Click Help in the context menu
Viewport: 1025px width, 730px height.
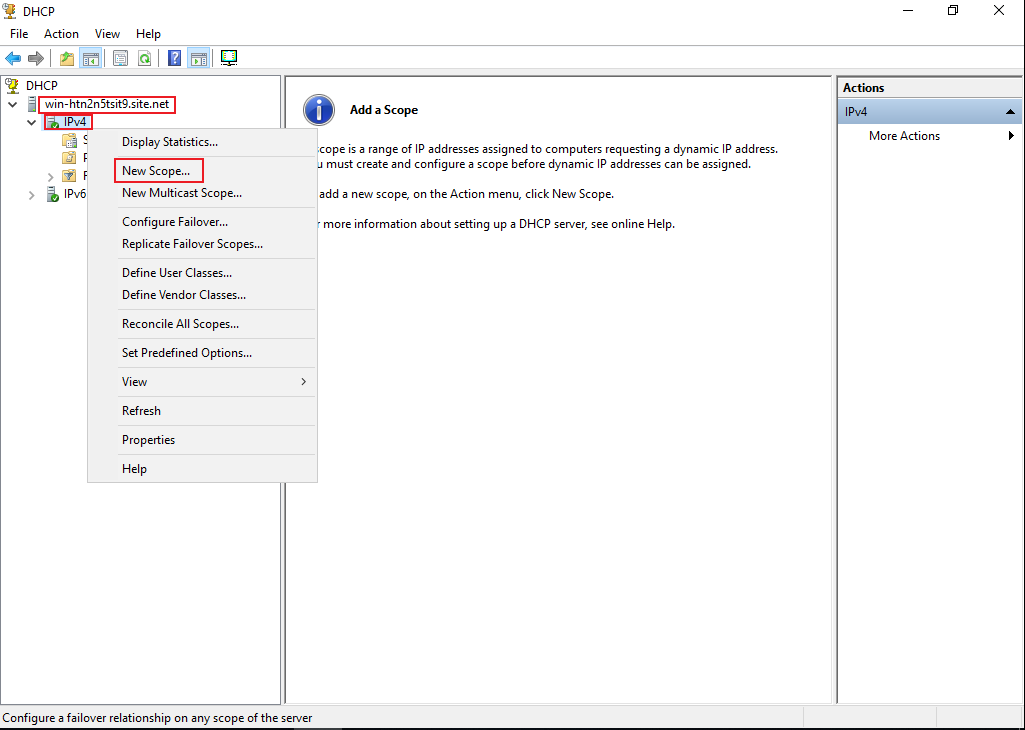tap(203, 469)
